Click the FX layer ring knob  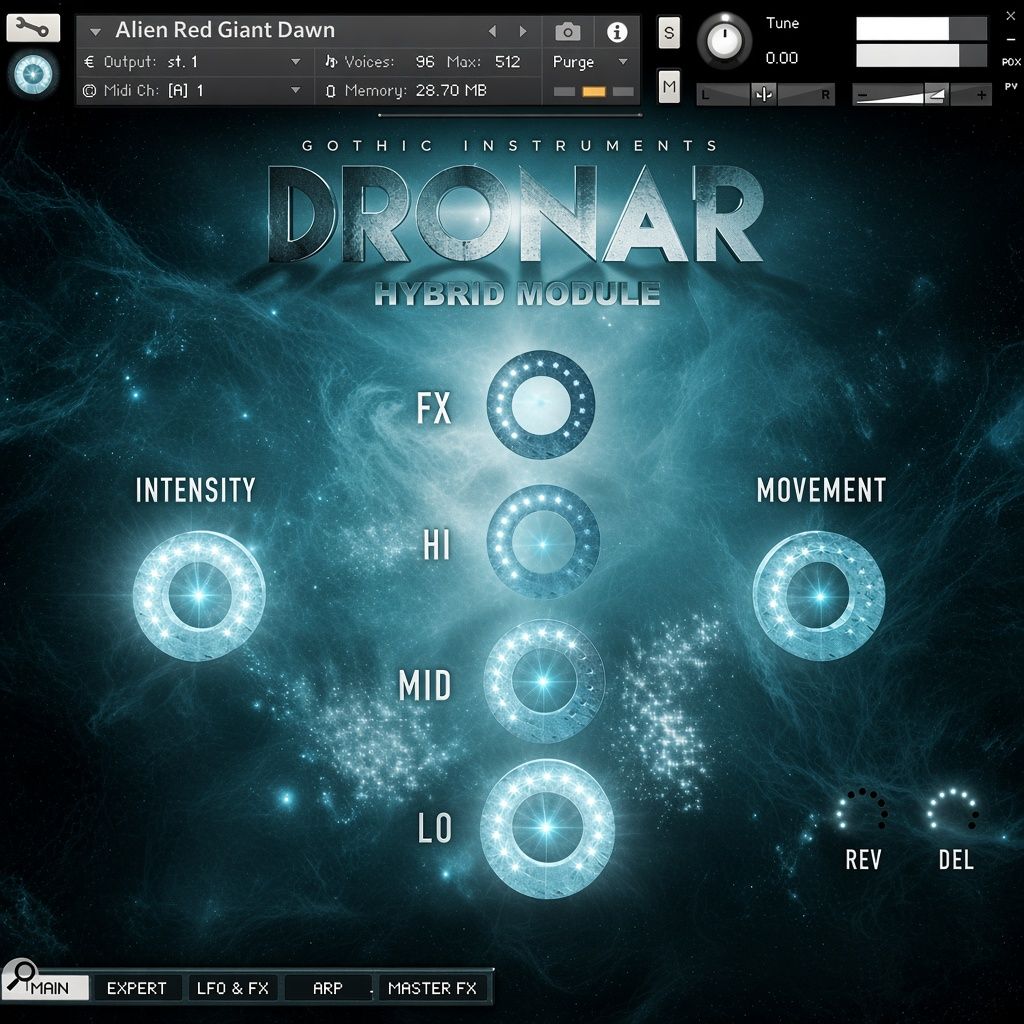click(541, 405)
